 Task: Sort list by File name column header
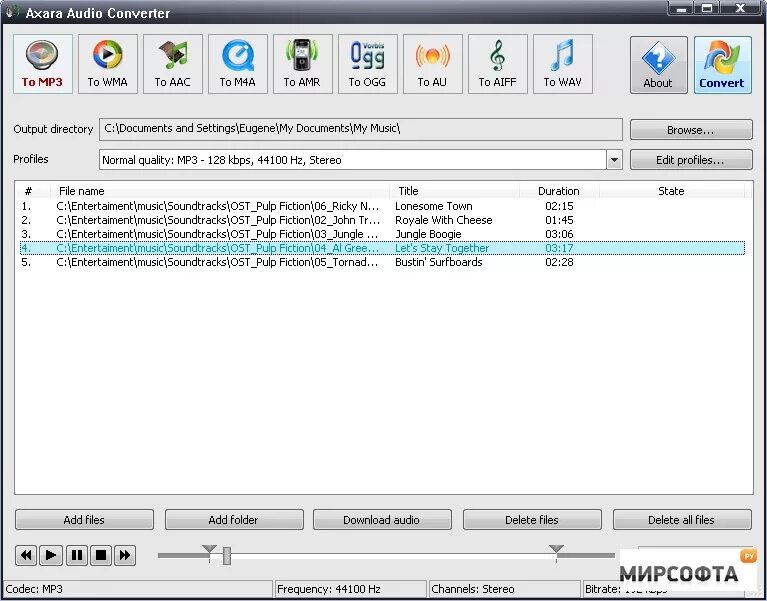click(220, 191)
